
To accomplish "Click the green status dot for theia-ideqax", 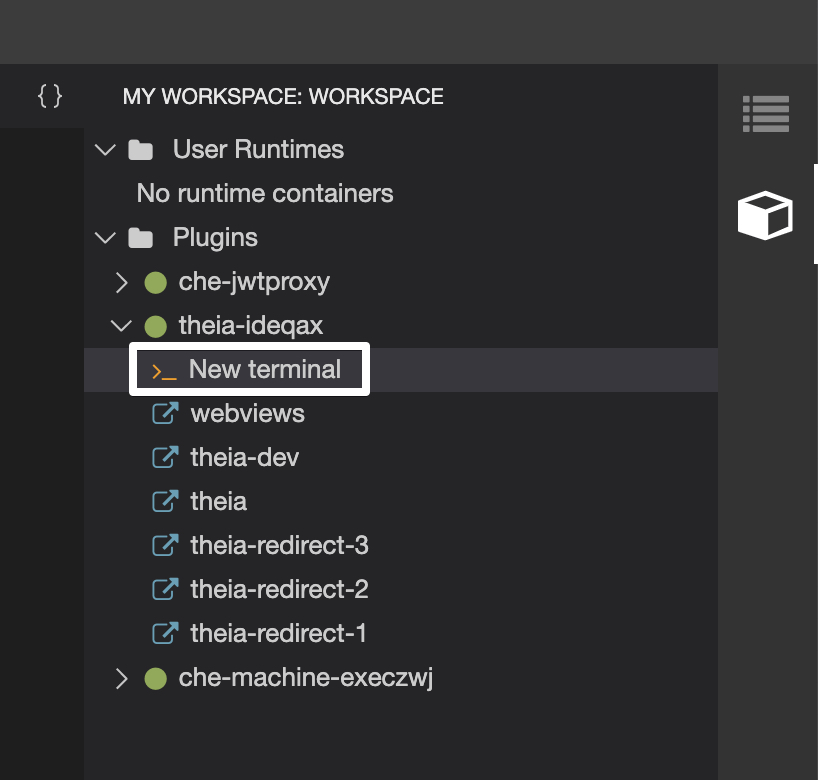I will [155, 325].
